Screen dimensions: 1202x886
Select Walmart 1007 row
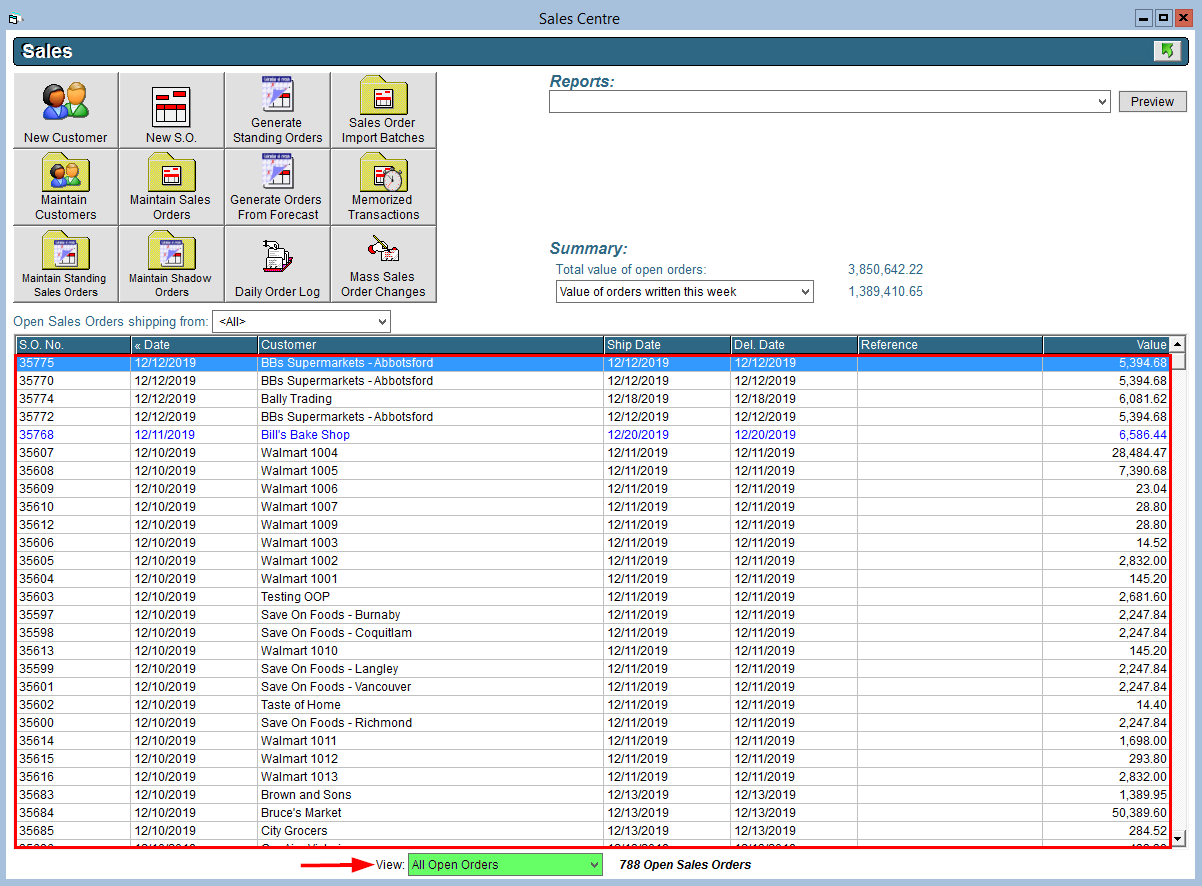[593, 507]
